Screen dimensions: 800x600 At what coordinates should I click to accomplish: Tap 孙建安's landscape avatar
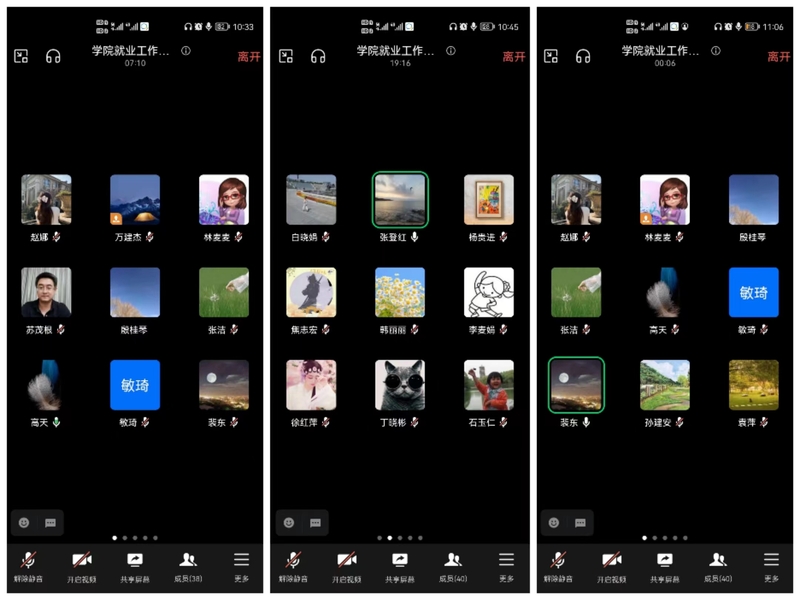(x=665, y=385)
